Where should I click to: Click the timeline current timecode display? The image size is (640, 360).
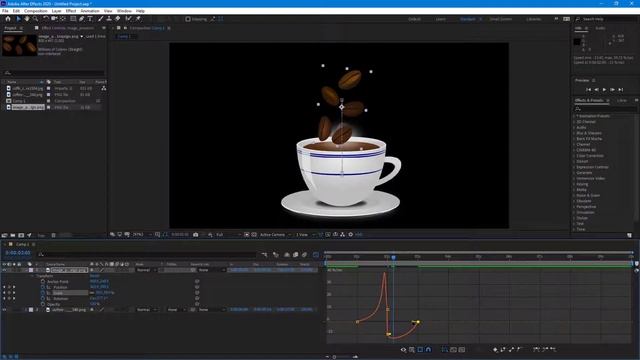(x=18, y=253)
